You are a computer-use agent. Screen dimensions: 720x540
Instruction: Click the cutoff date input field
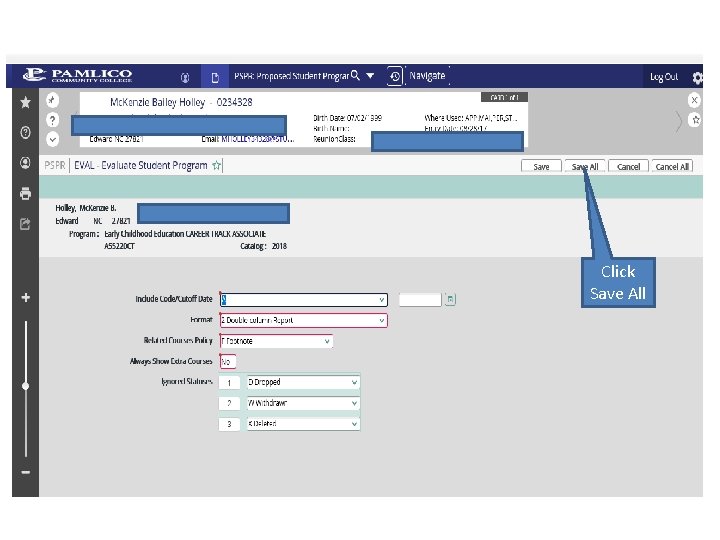tap(420, 299)
